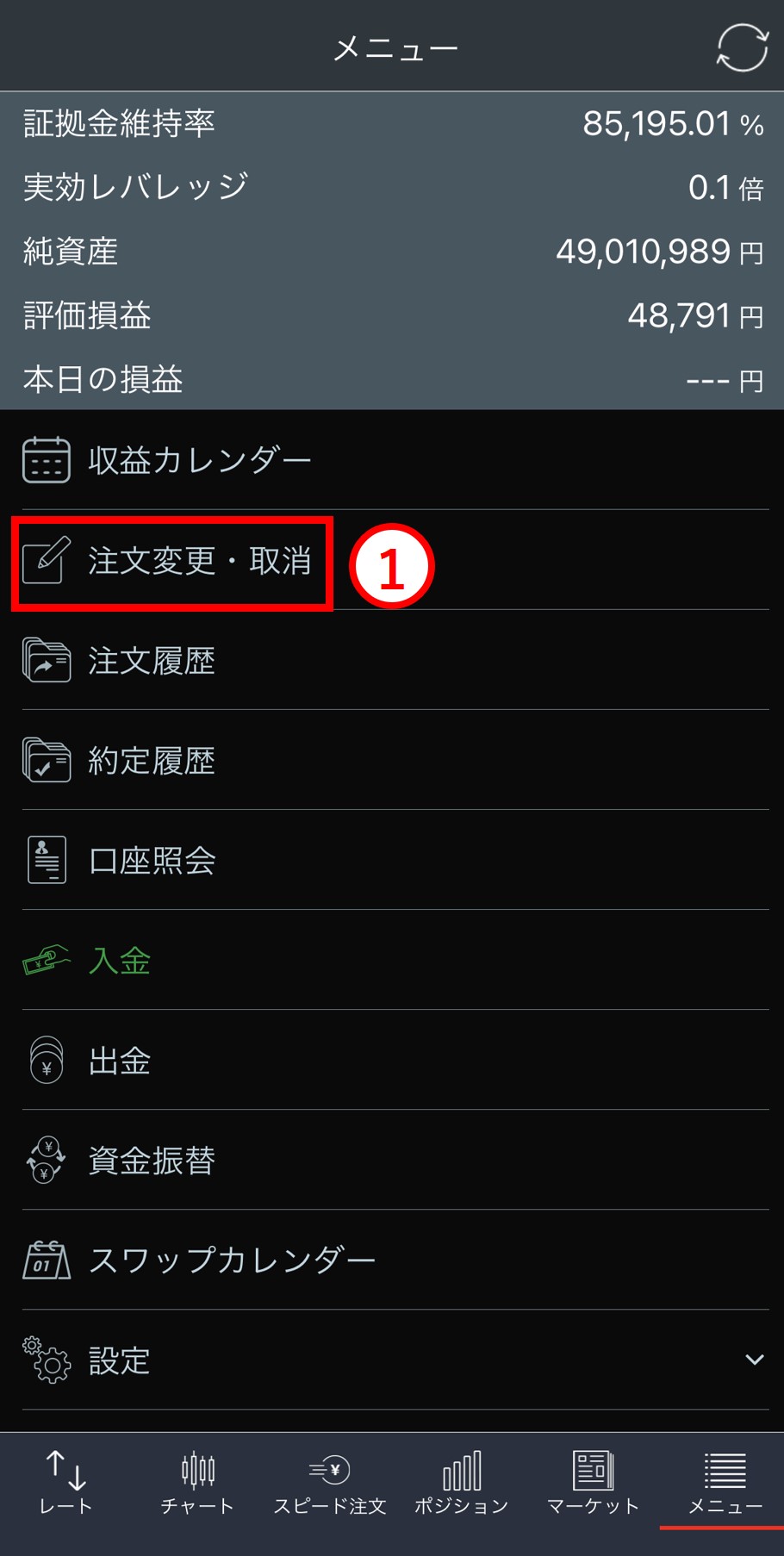Screen dimensions: 784x1556
Task: Tap the green 入金 cash icon
Action: pyautogui.click(x=47, y=960)
